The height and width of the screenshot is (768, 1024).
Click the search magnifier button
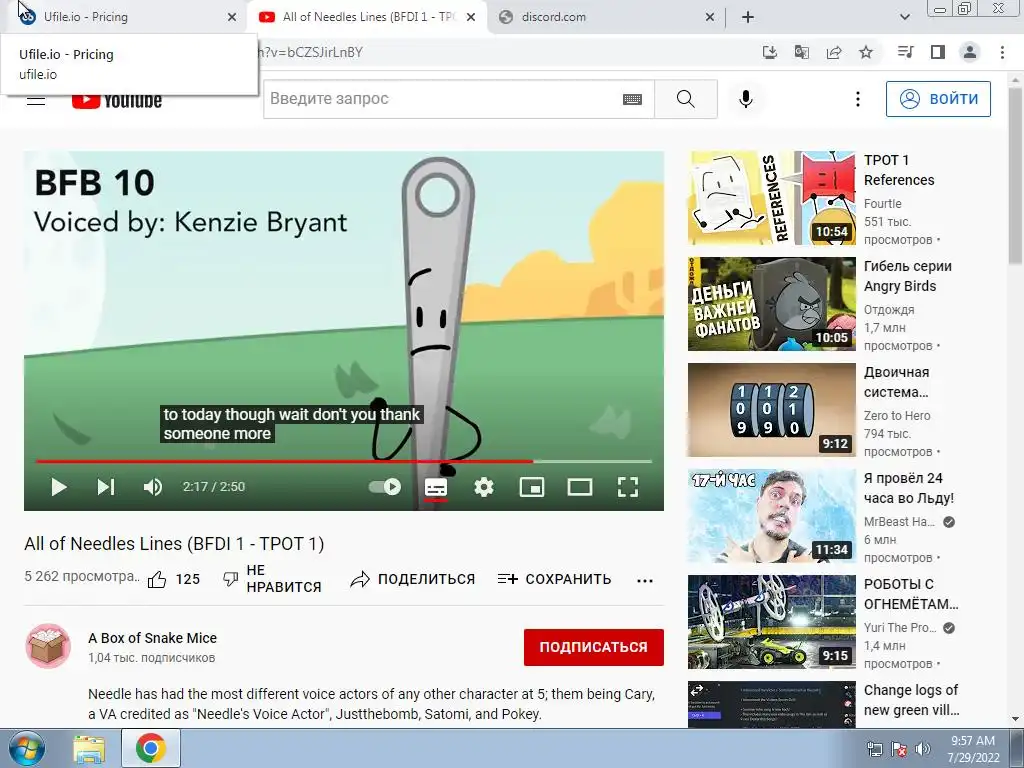coord(686,99)
